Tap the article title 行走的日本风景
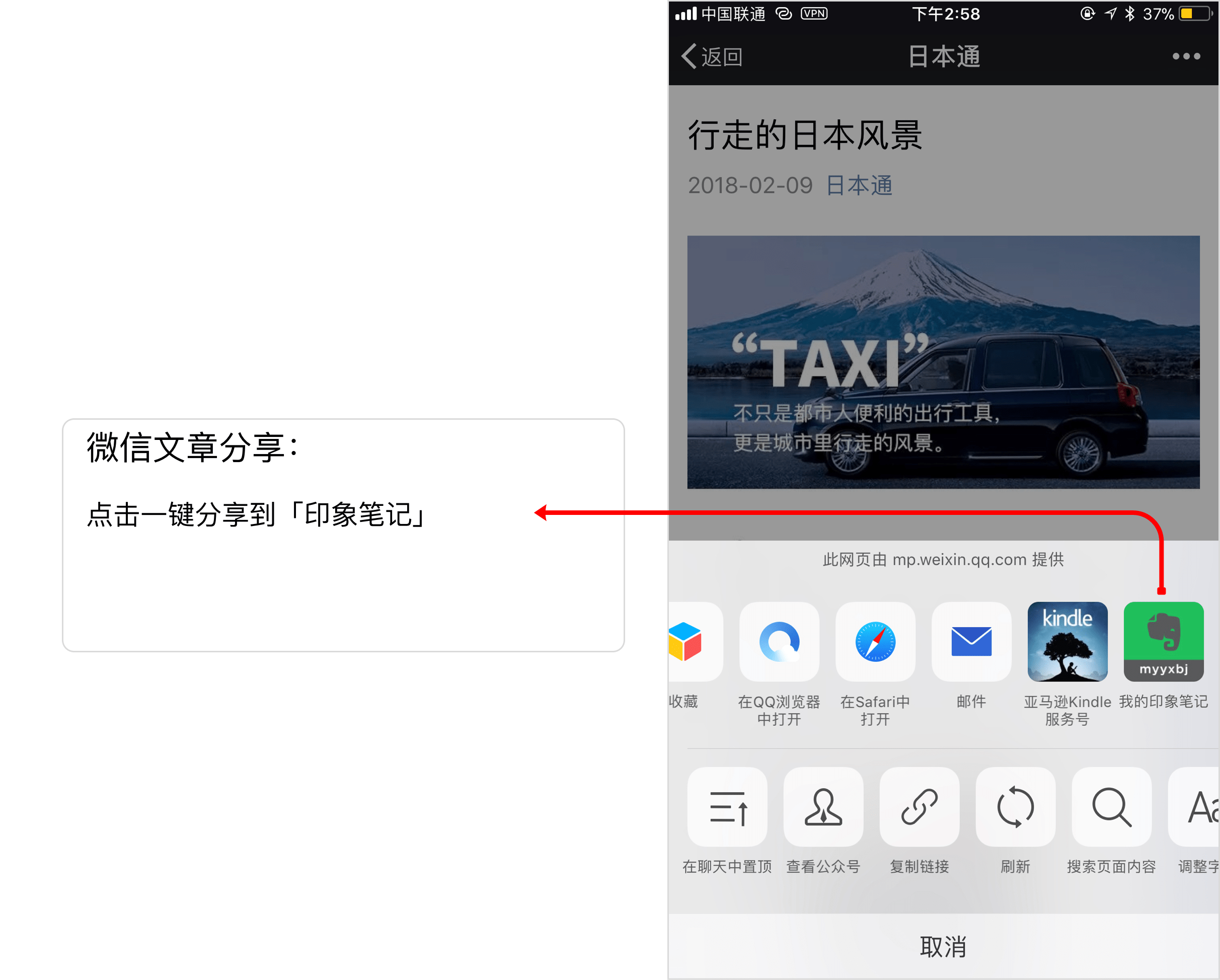The width and height of the screenshot is (1220, 980). [805, 136]
